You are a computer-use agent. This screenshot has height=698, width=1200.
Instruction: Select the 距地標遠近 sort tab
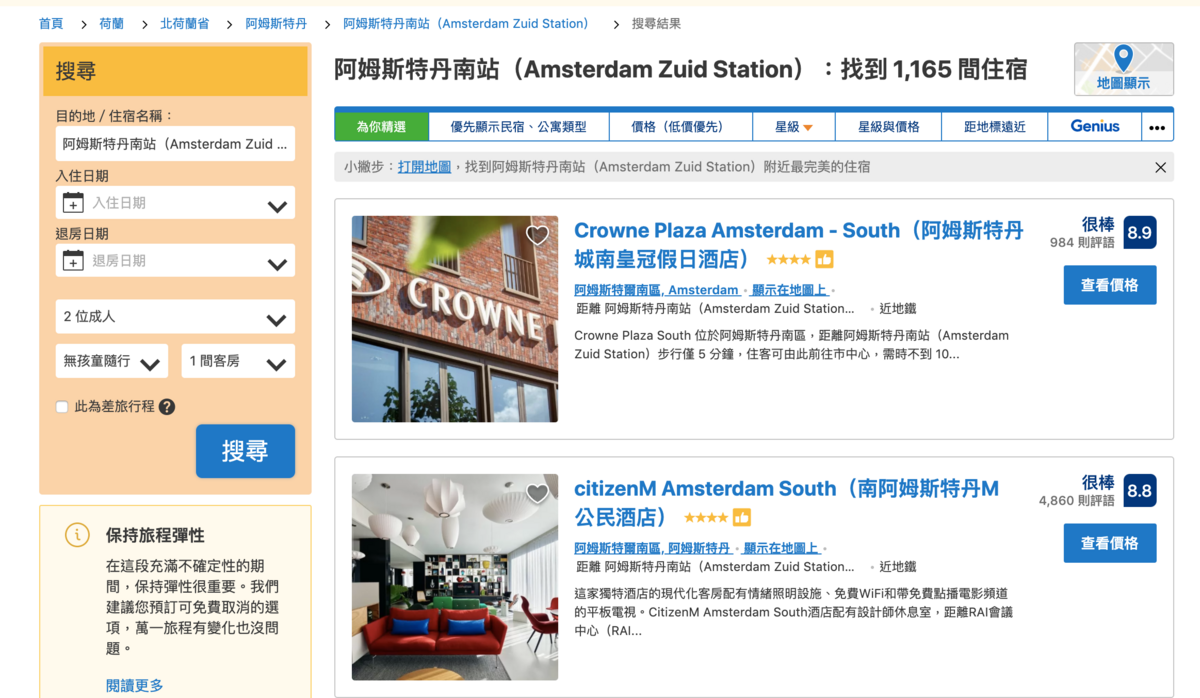(994, 127)
